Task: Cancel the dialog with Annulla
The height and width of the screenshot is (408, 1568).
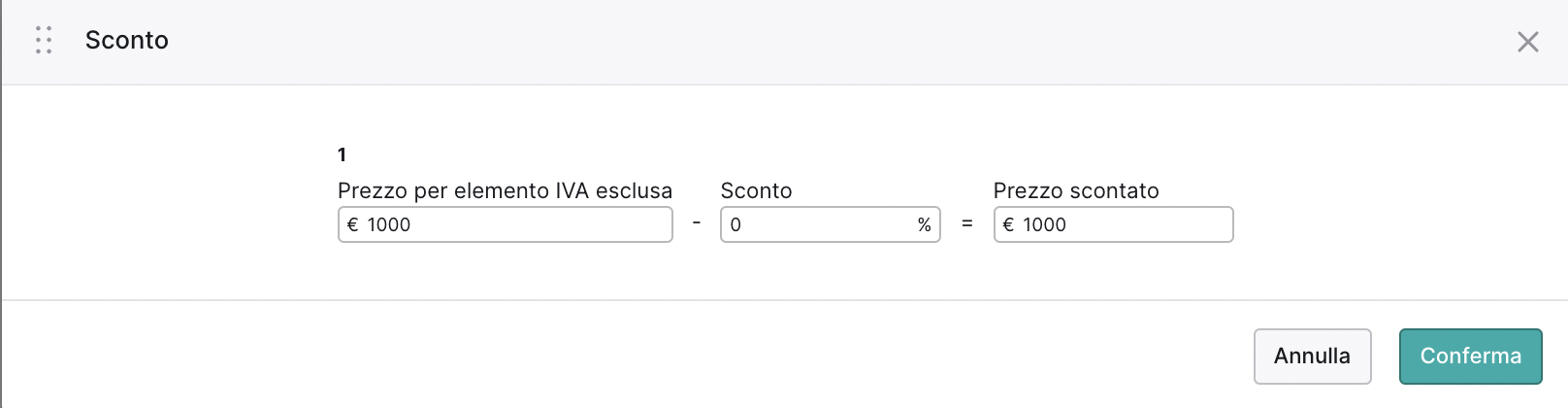Action: coord(1313,357)
